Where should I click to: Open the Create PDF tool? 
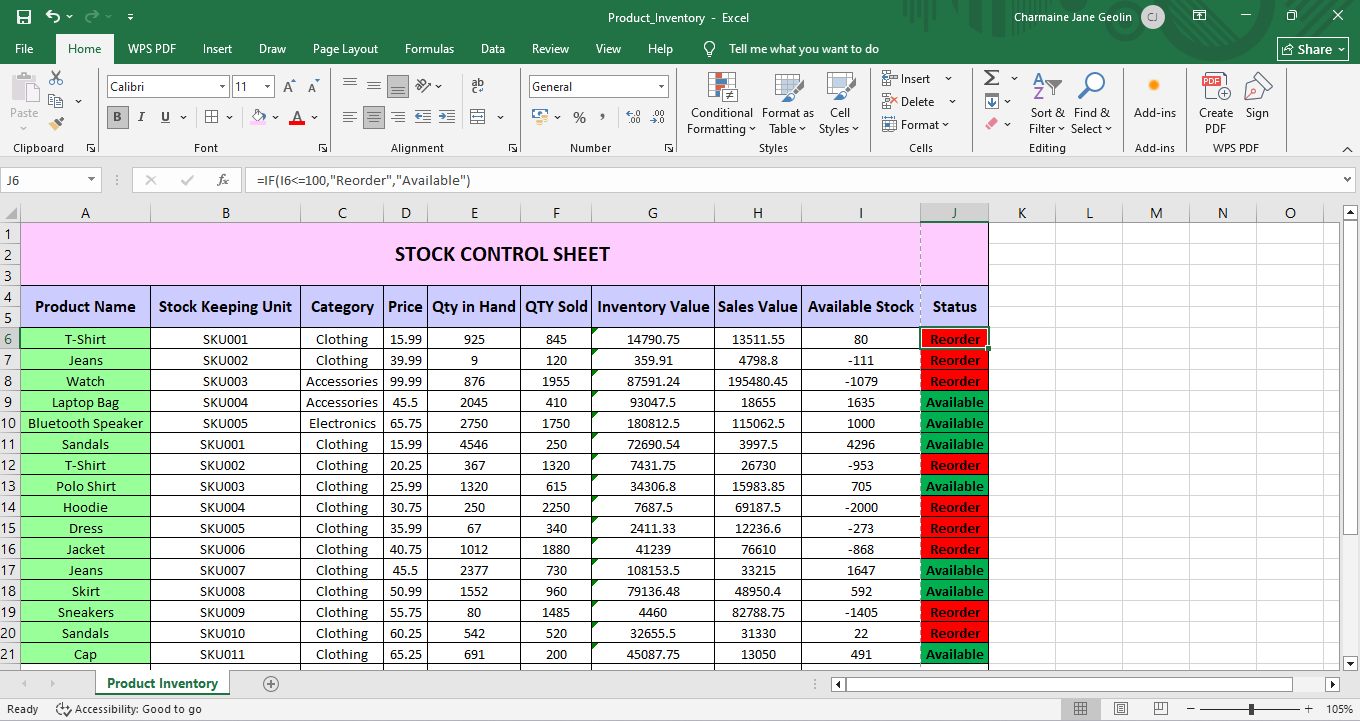click(x=1216, y=103)
